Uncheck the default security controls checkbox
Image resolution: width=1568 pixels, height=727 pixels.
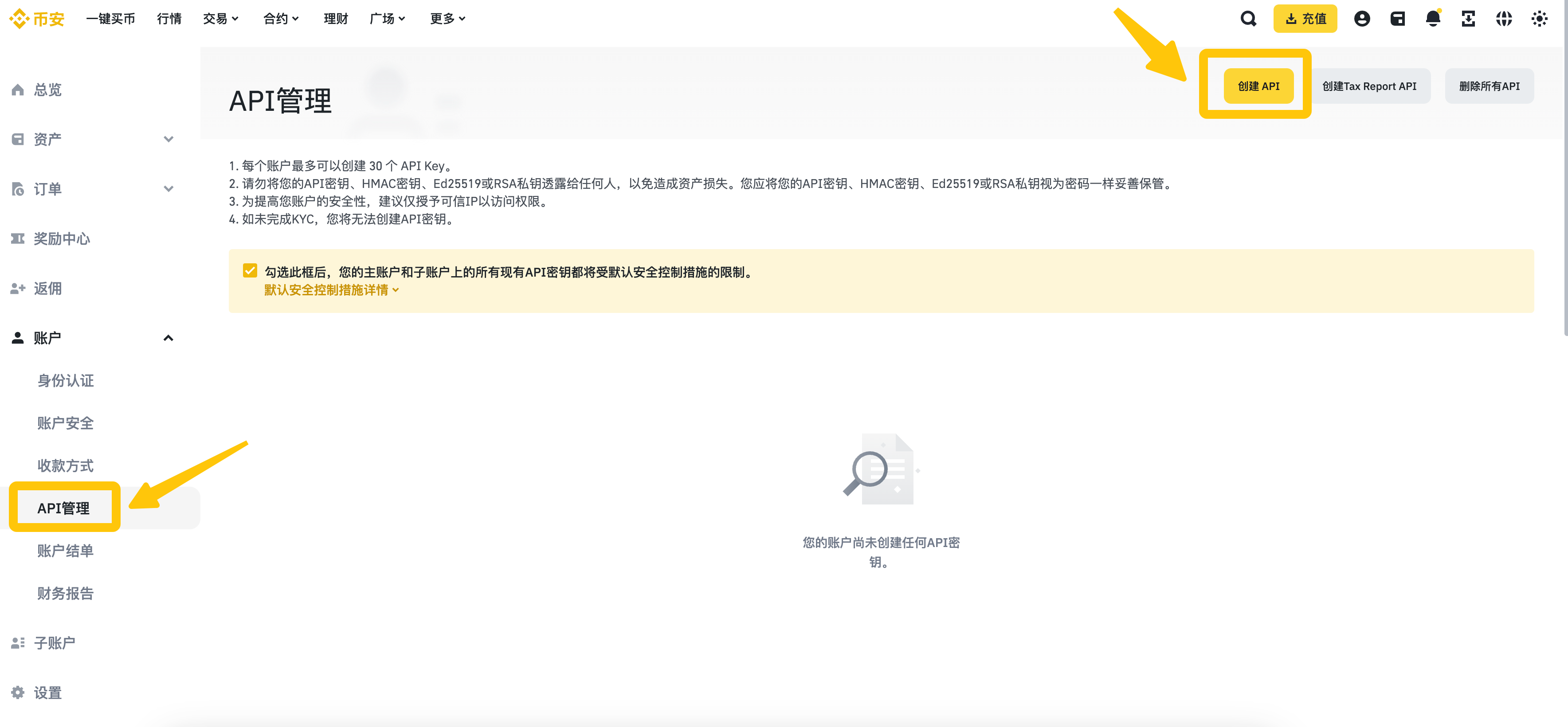250,271
